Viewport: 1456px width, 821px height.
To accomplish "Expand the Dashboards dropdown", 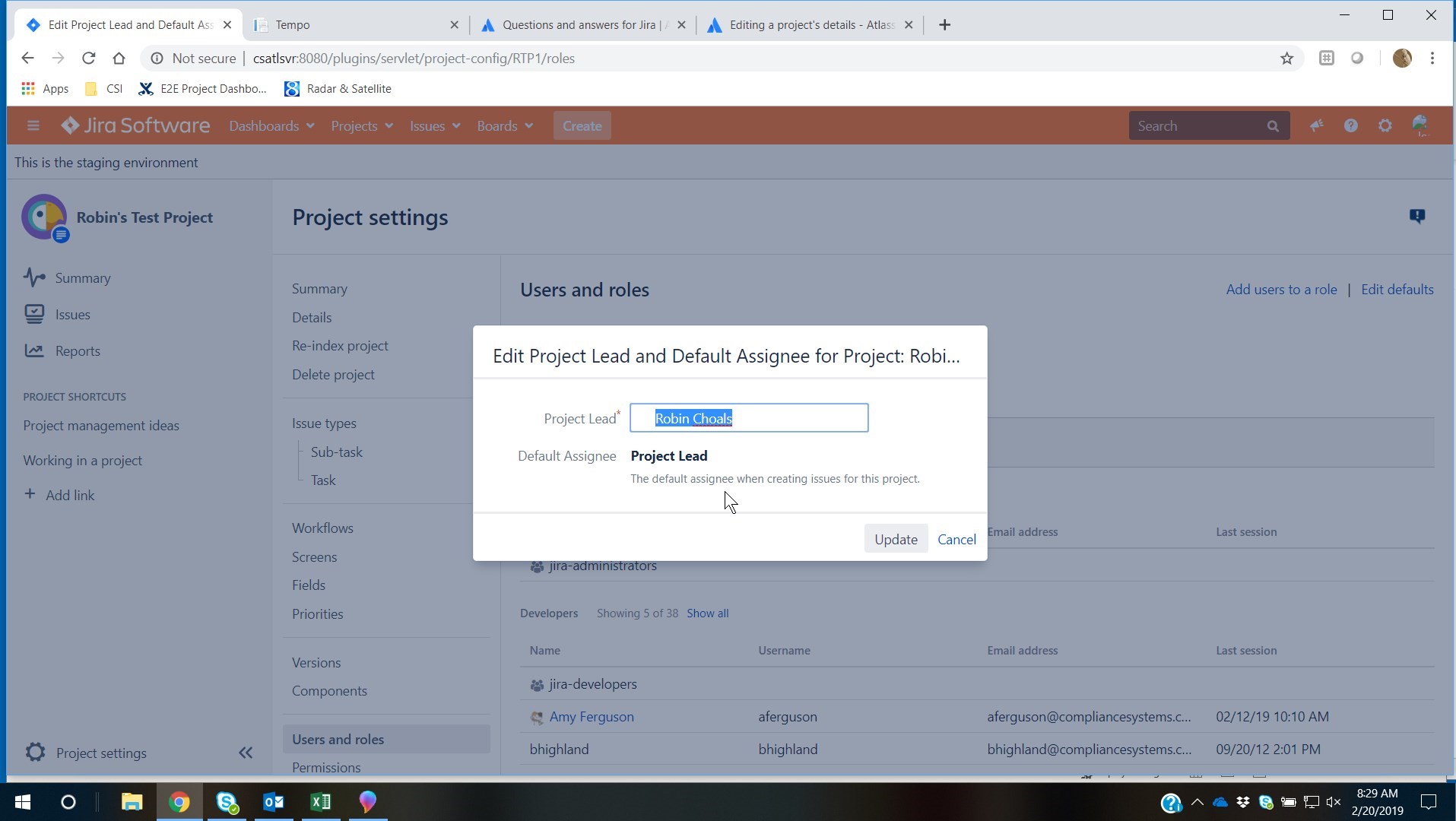I will tap(271, 125).
